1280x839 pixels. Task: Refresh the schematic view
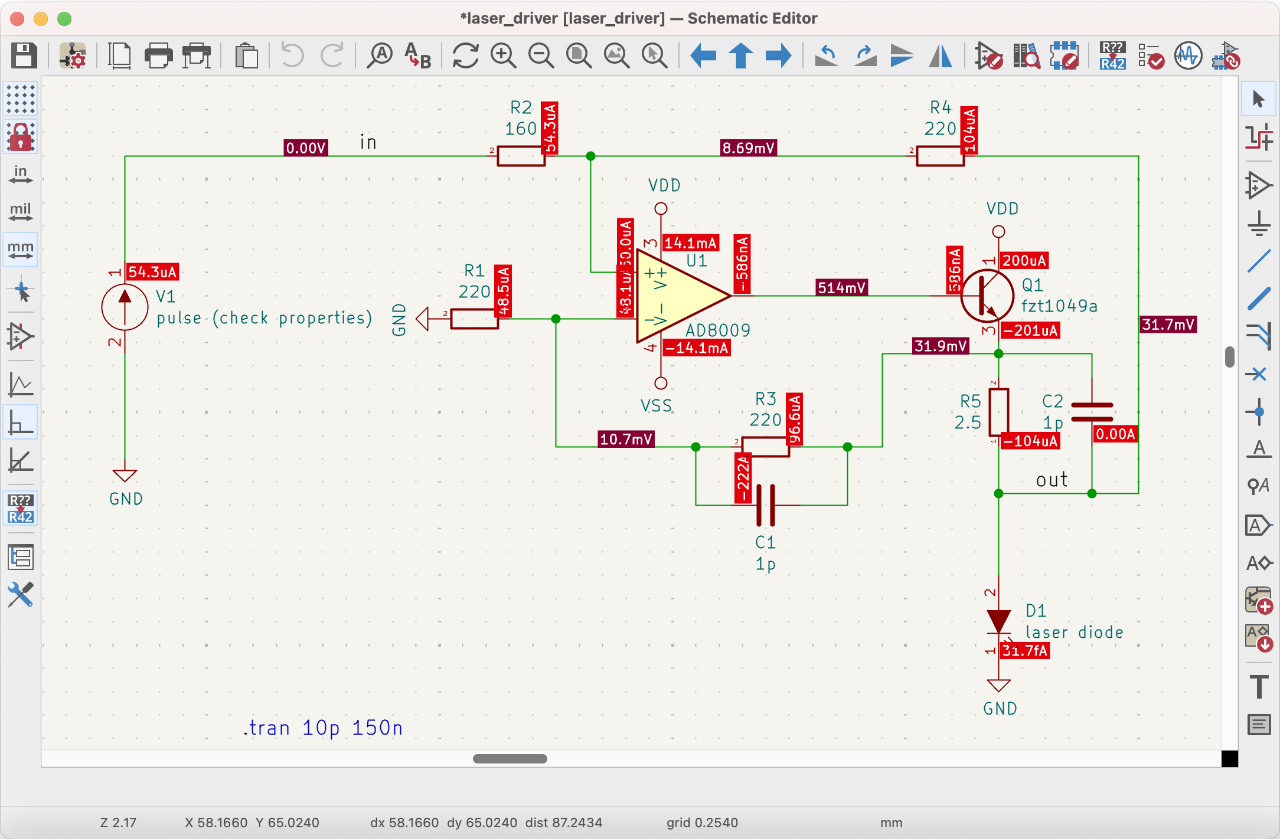(465, 55)
